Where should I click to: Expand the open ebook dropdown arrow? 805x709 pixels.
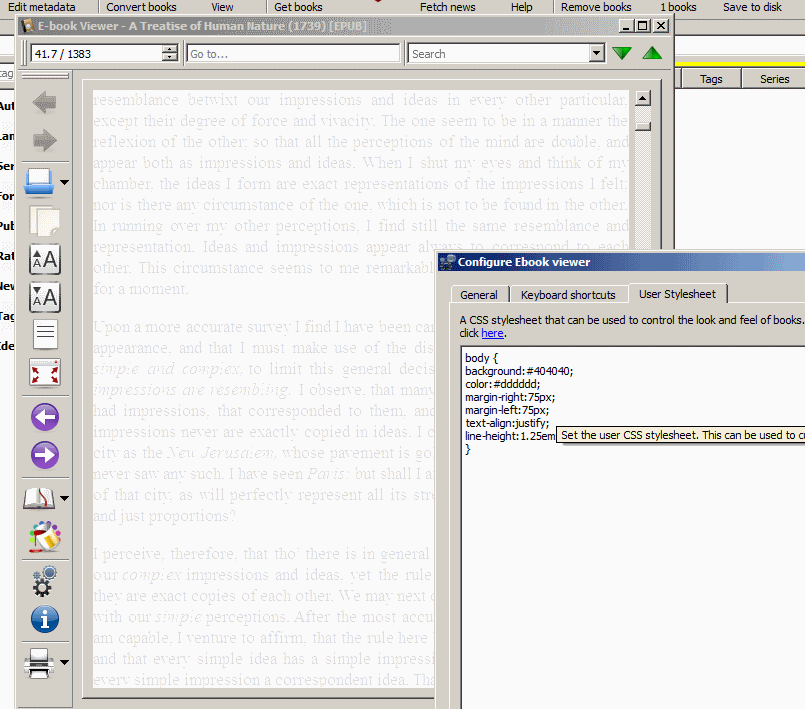[65, 182]
